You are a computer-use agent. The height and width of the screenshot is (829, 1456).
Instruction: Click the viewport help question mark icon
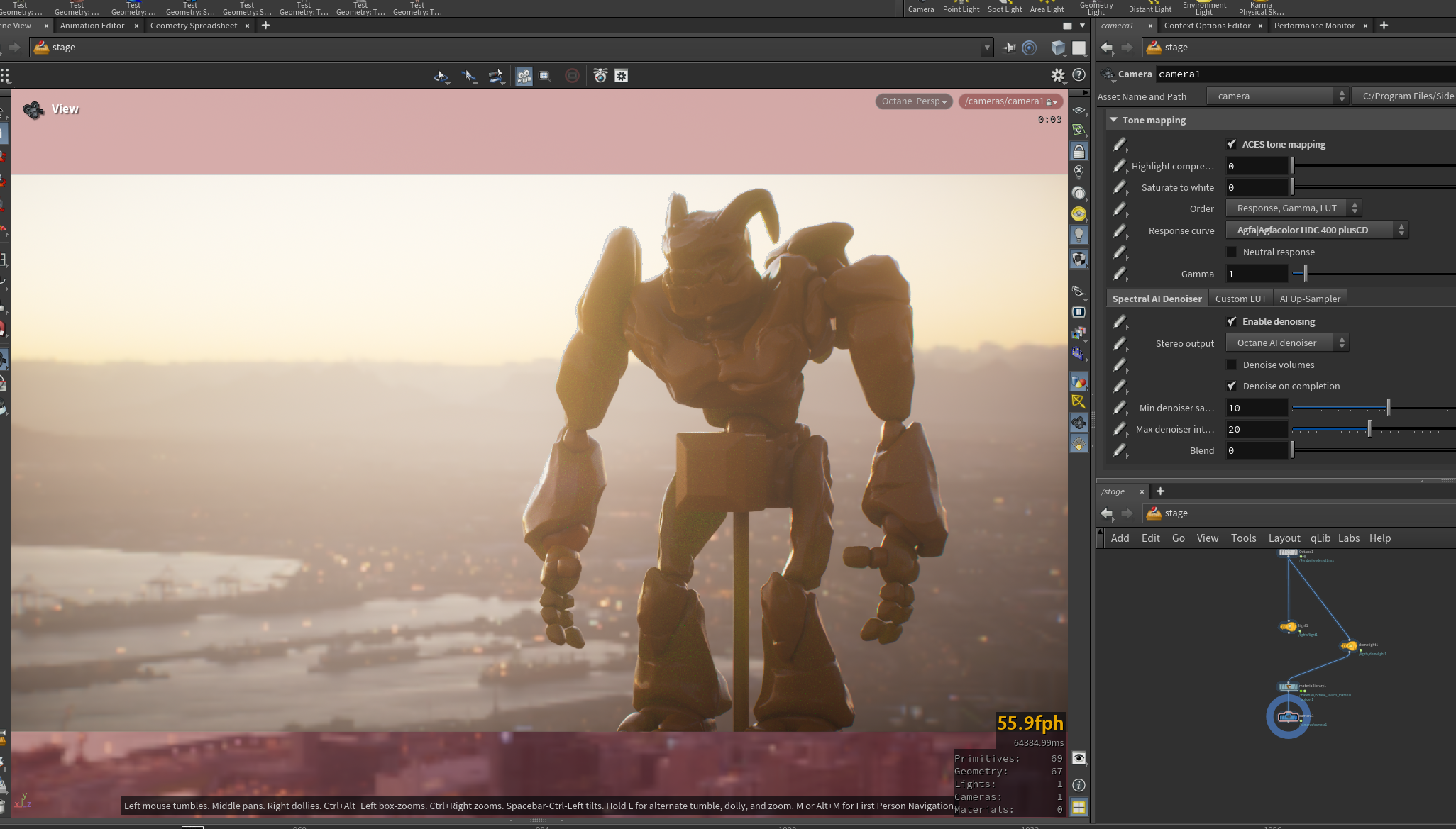(1079, 75)
